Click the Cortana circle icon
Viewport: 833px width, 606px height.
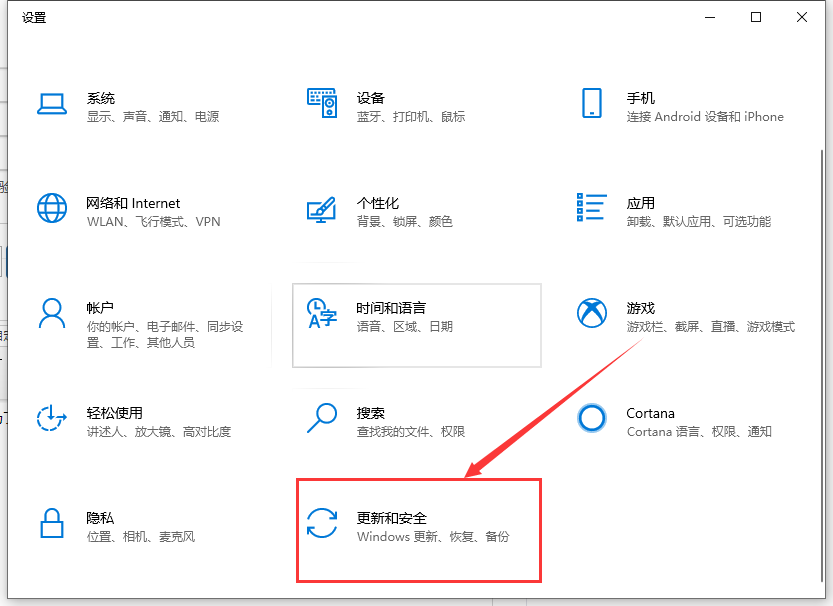592,419
